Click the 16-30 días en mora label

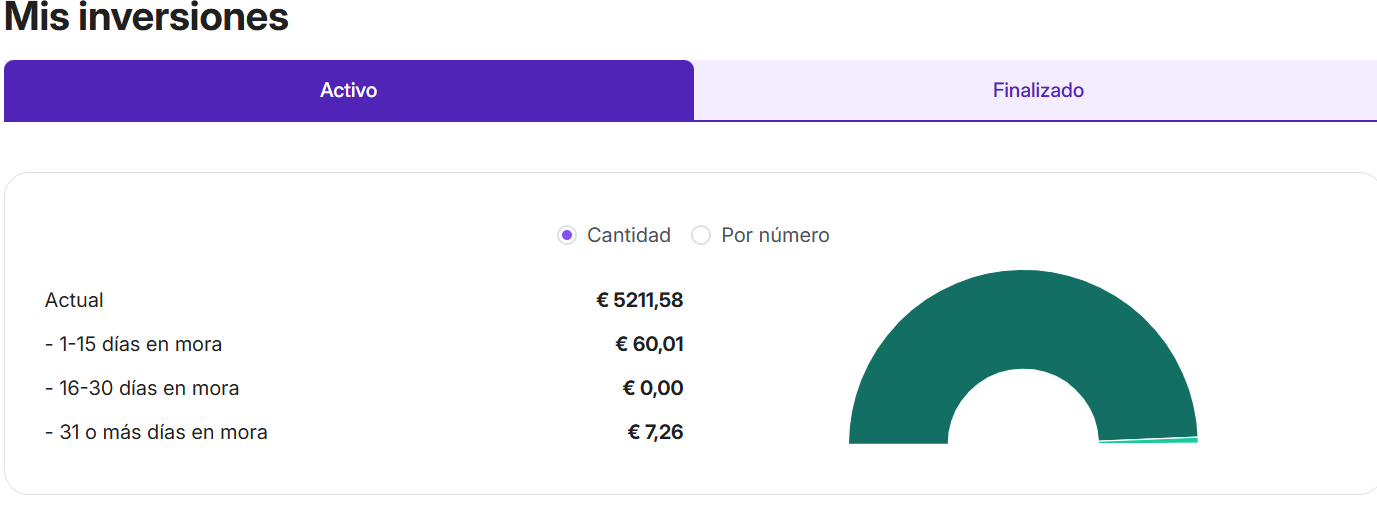click(142, 389)
